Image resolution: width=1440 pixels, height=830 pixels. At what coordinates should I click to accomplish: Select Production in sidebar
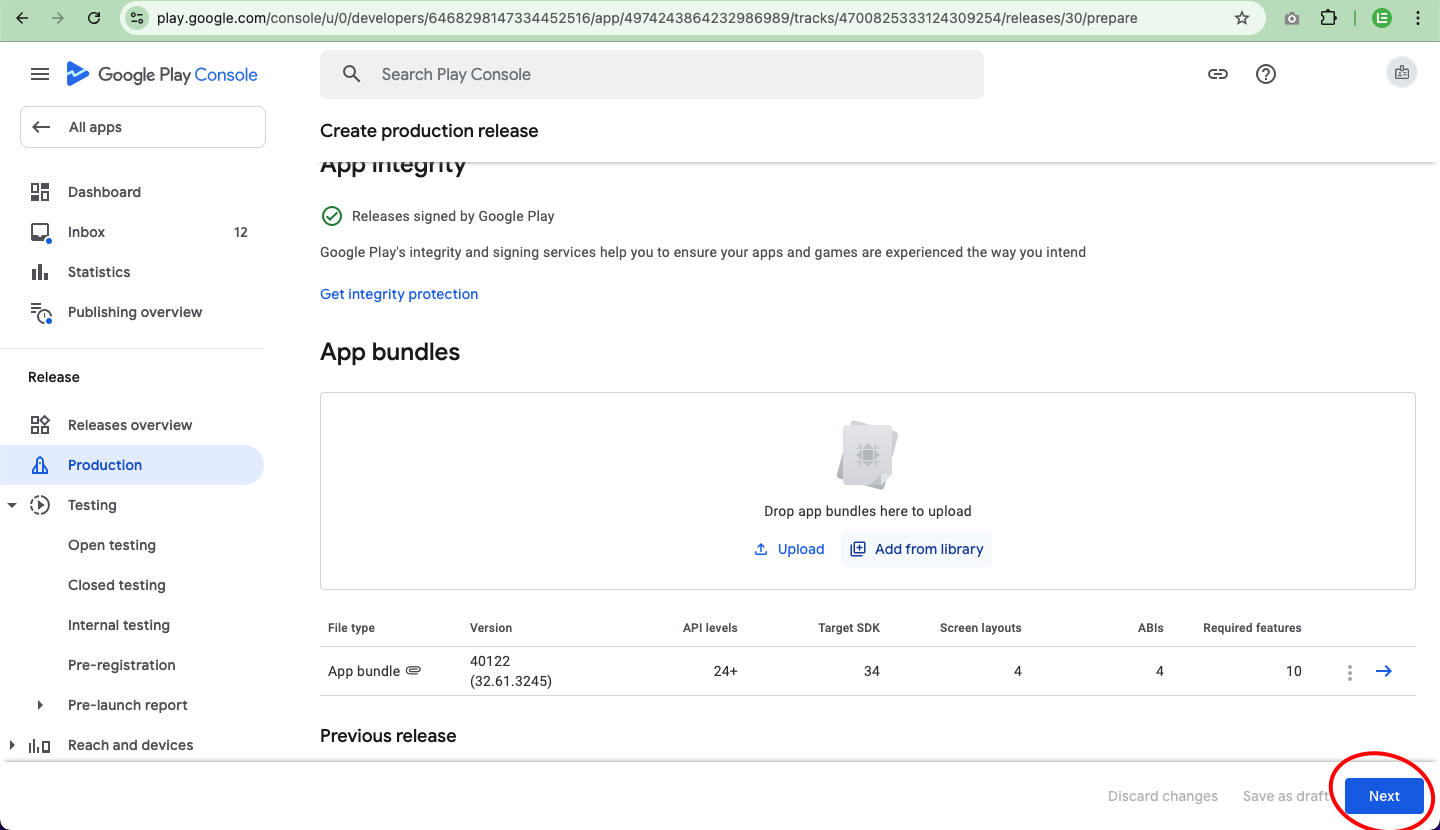click(x=132, y=465)
